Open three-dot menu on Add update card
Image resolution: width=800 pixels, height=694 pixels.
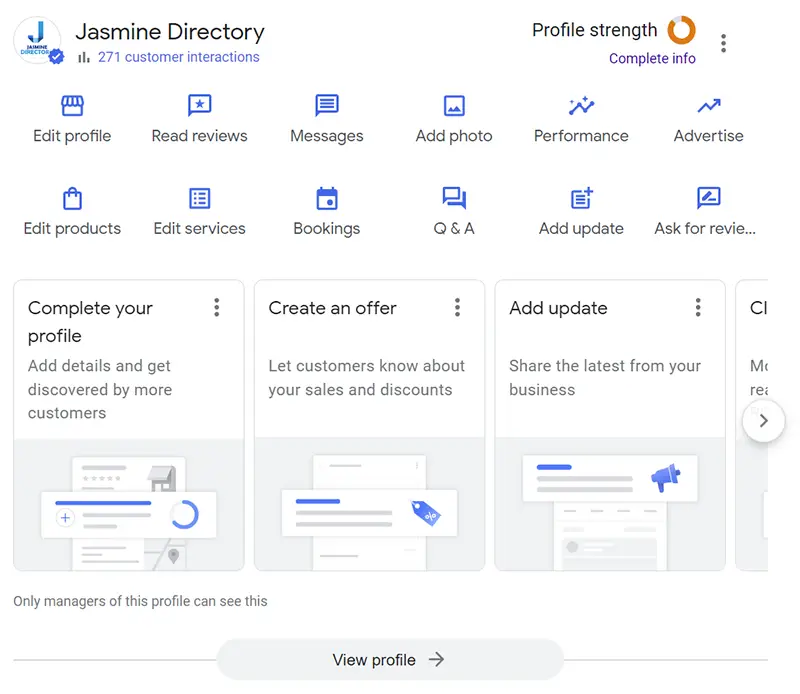pos(698,308)
